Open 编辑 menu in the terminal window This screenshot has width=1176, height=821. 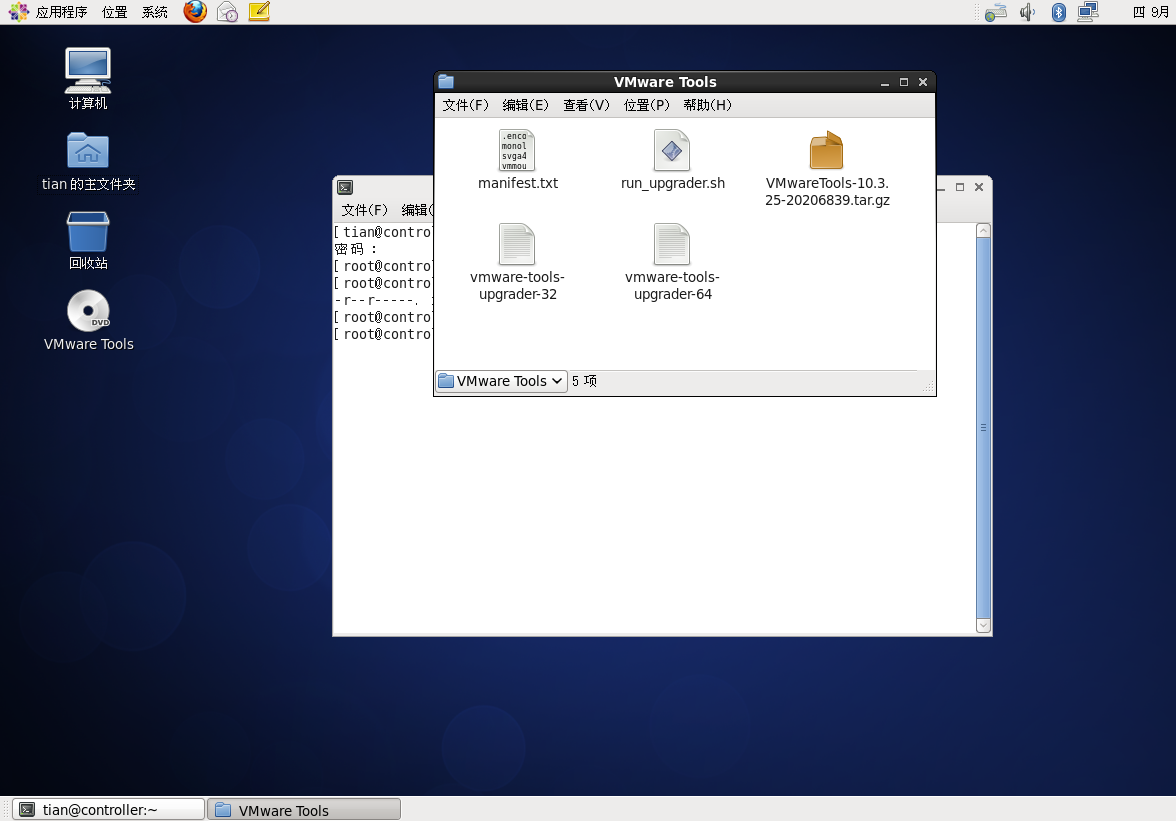(416, 210)
